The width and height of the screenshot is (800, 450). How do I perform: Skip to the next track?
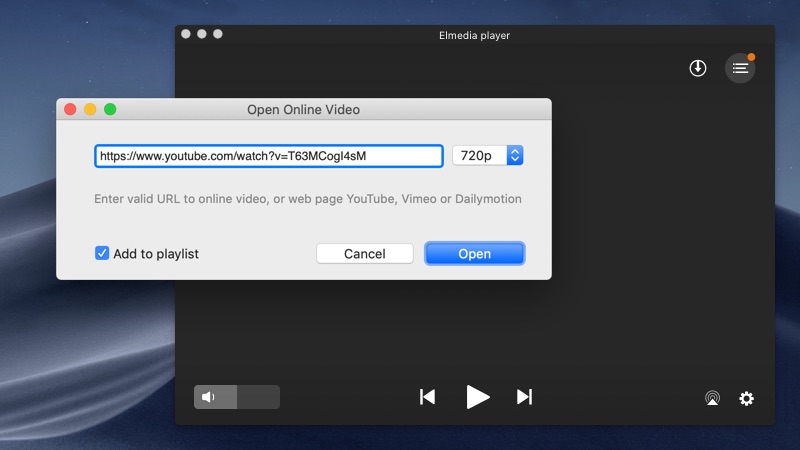point(524,397)
